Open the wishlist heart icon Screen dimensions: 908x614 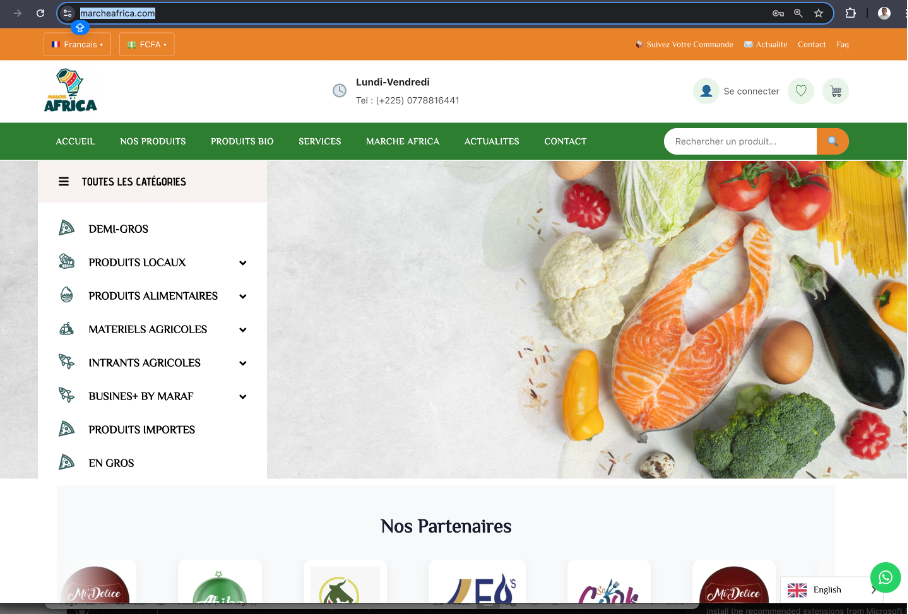click(800, 91)
